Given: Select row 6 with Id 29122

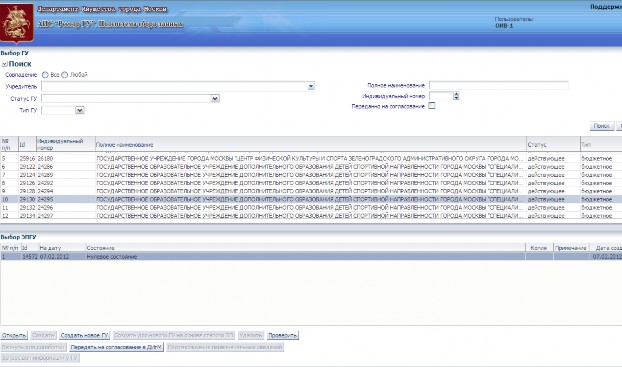Looking at the screenshot, I should tap(311, 166).
